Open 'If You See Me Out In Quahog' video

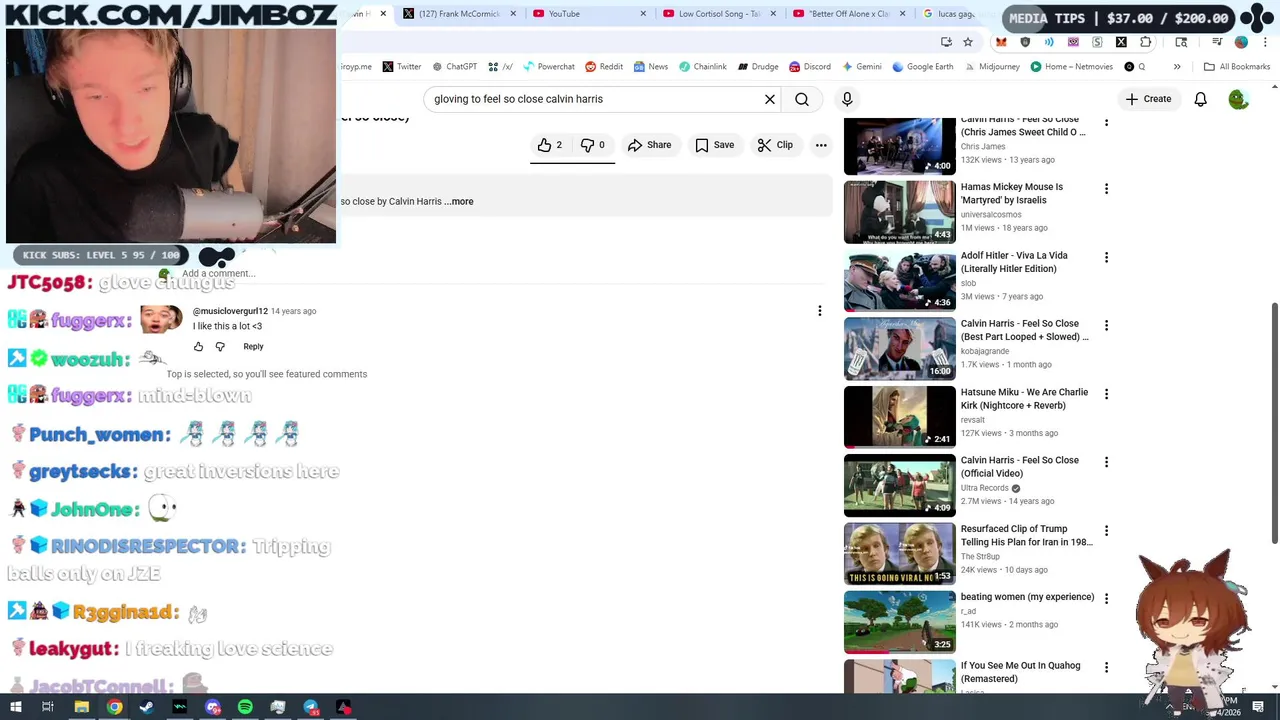(x=1020, y=672)
